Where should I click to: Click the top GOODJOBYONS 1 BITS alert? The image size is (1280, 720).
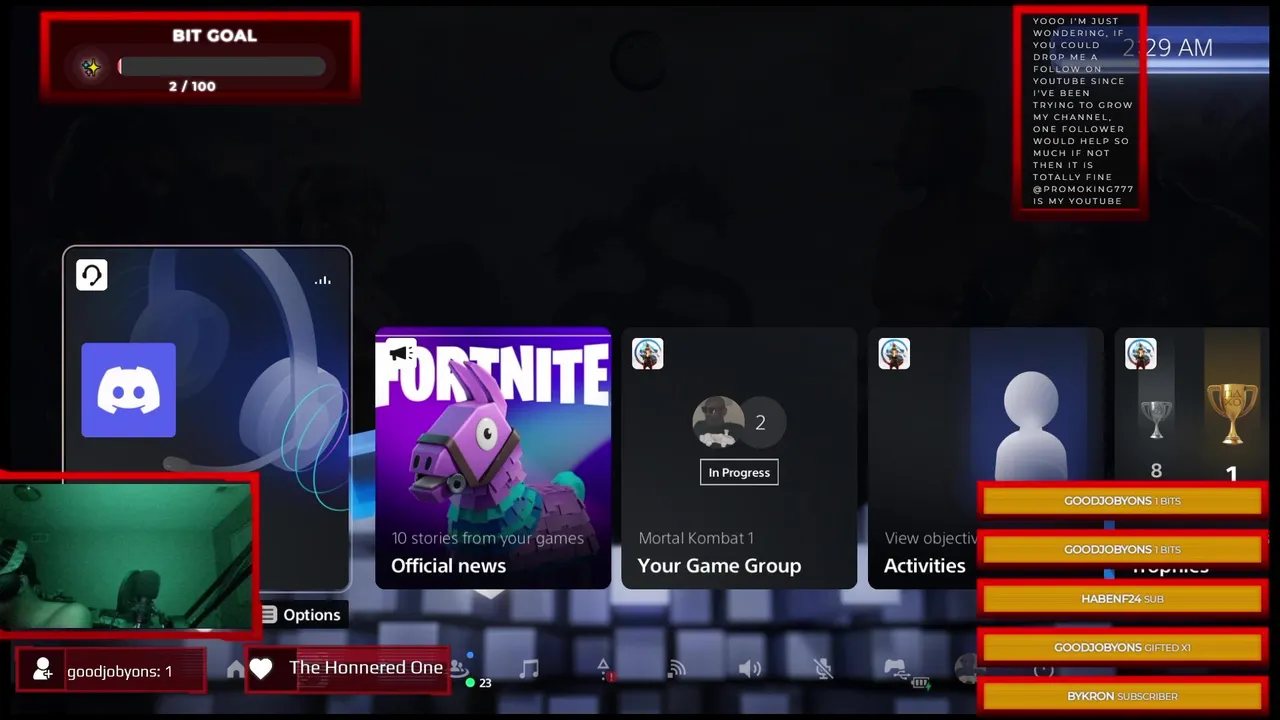pyautogui.click(x=1122, y=500)
